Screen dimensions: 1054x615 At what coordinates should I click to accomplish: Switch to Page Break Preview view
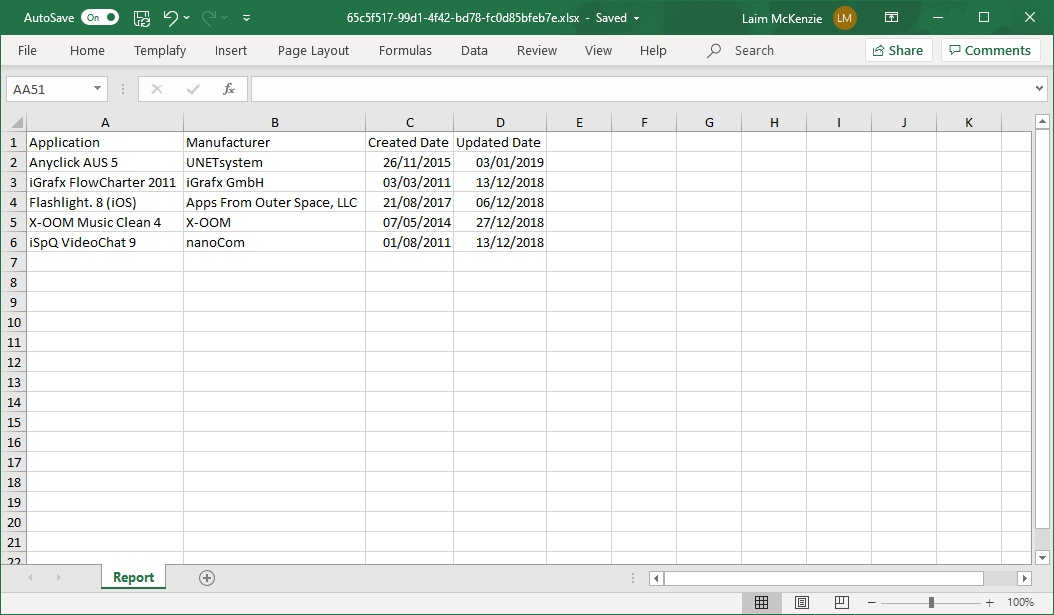pyautogui.click(x=841, y=602)
